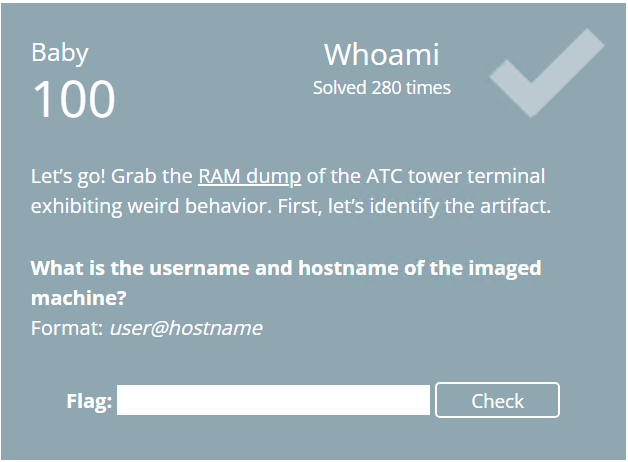The height and width of the screenshot is (462, 628).
Task: Click the word 'imaged' in the bold question
Action: pyautogui.click(x=505, y=269)
